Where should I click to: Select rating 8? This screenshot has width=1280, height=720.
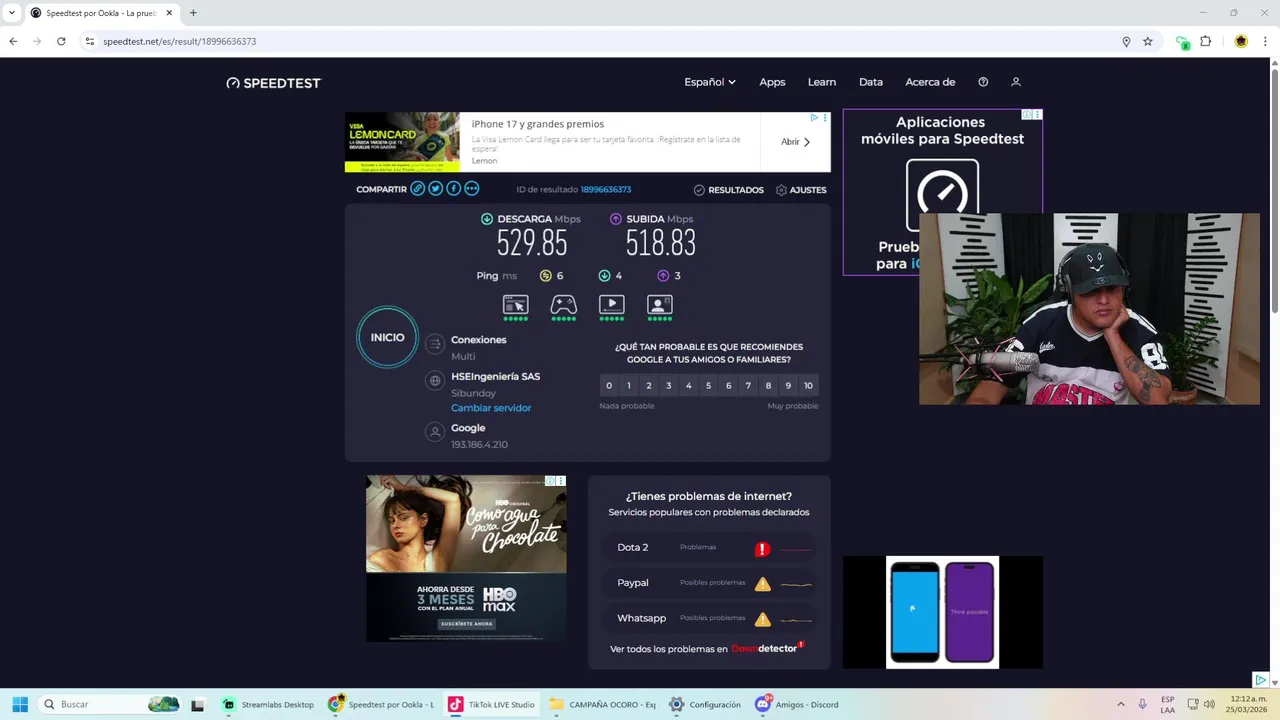tap(768, 386)
